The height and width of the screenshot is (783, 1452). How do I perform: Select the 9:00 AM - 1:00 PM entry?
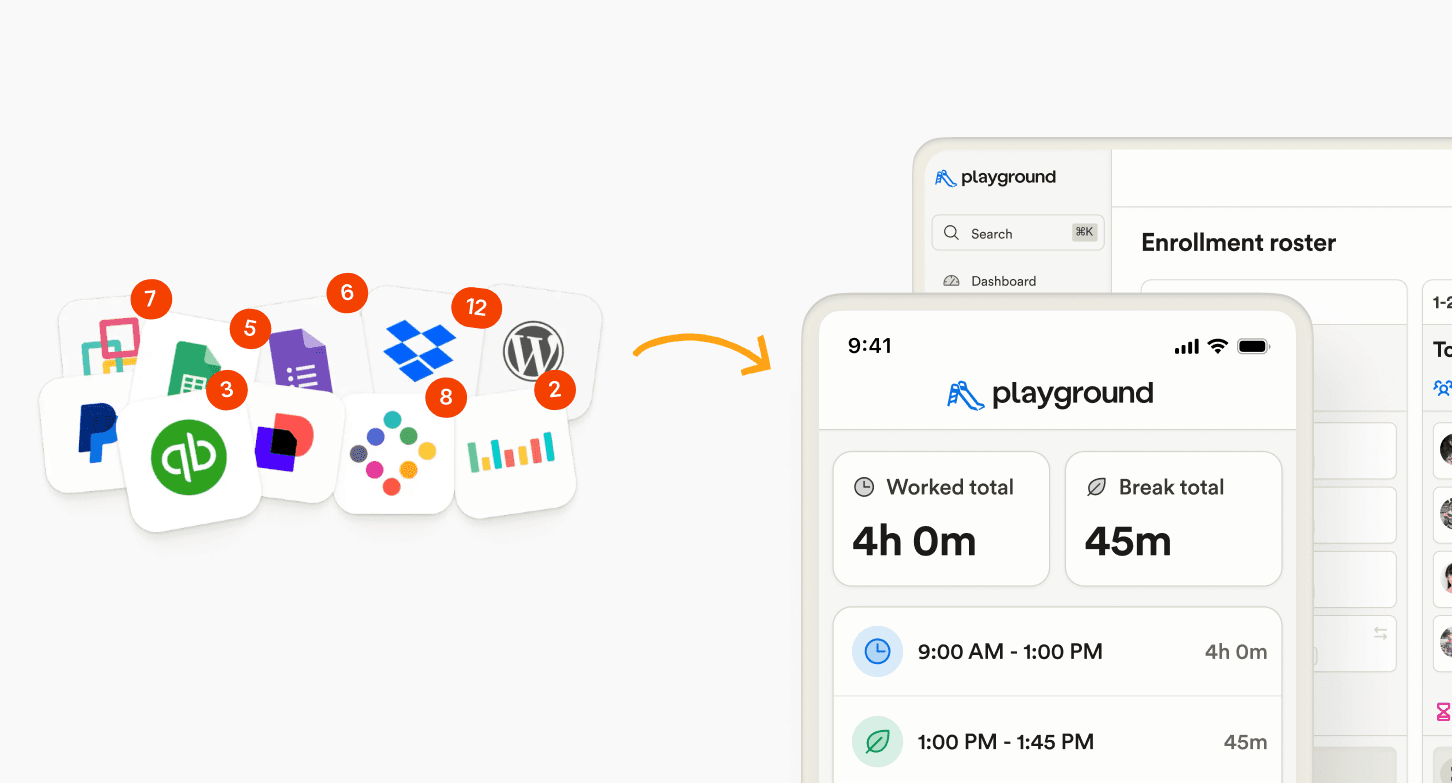1057,651
